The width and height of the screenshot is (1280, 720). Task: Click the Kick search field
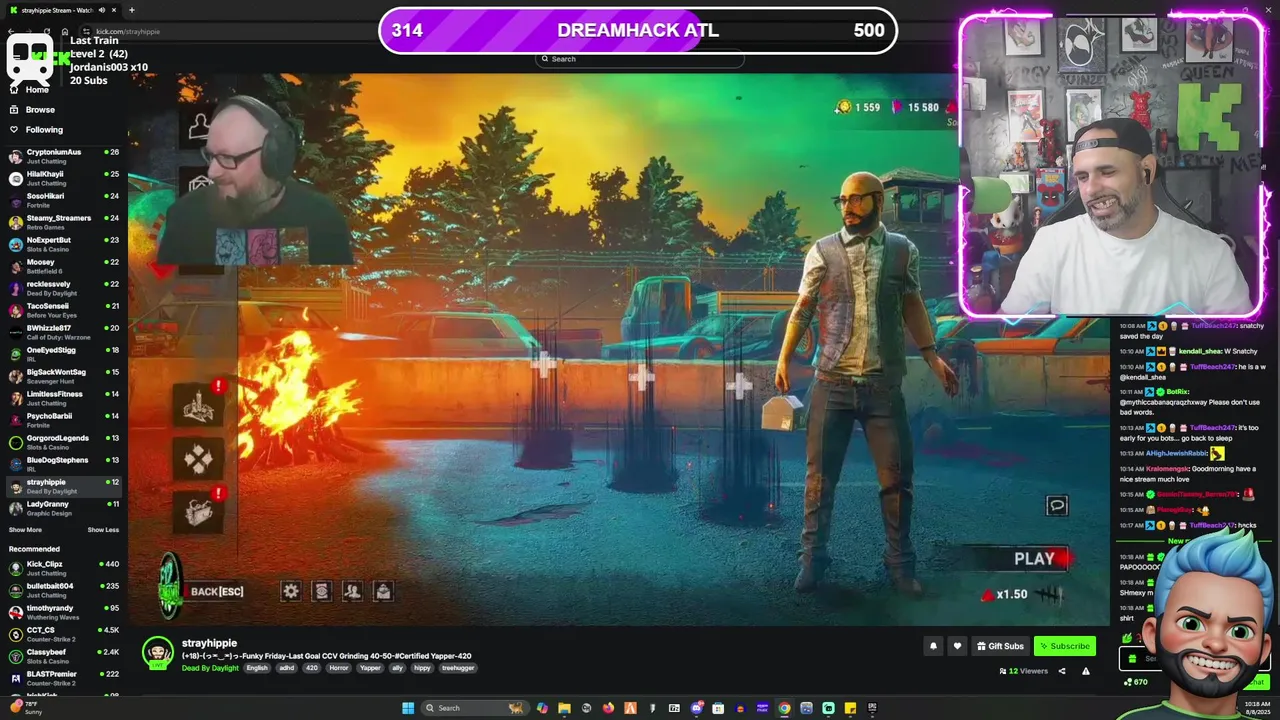pyautogui.click(x=640, y=59)
